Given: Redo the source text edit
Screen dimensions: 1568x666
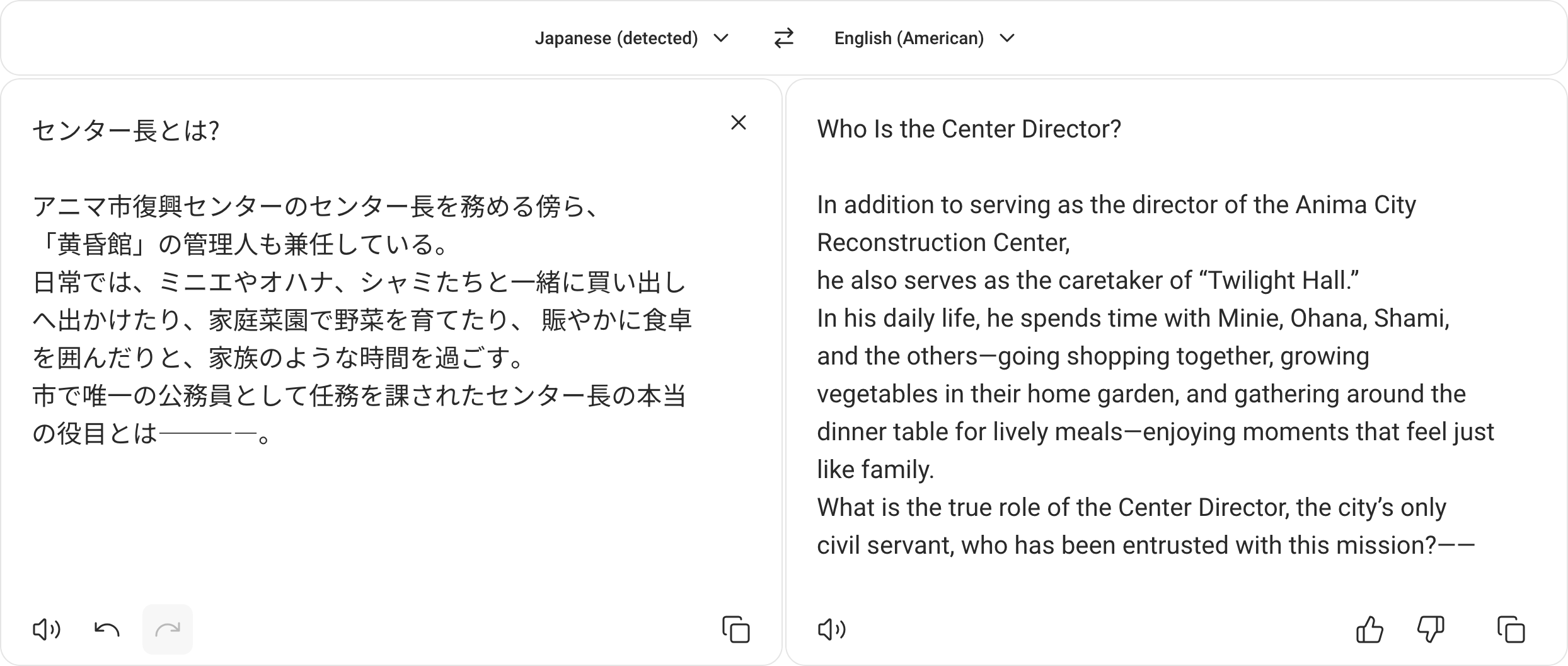Looking at the screenshot, I should pyautogui.click(x=168, y=629).
